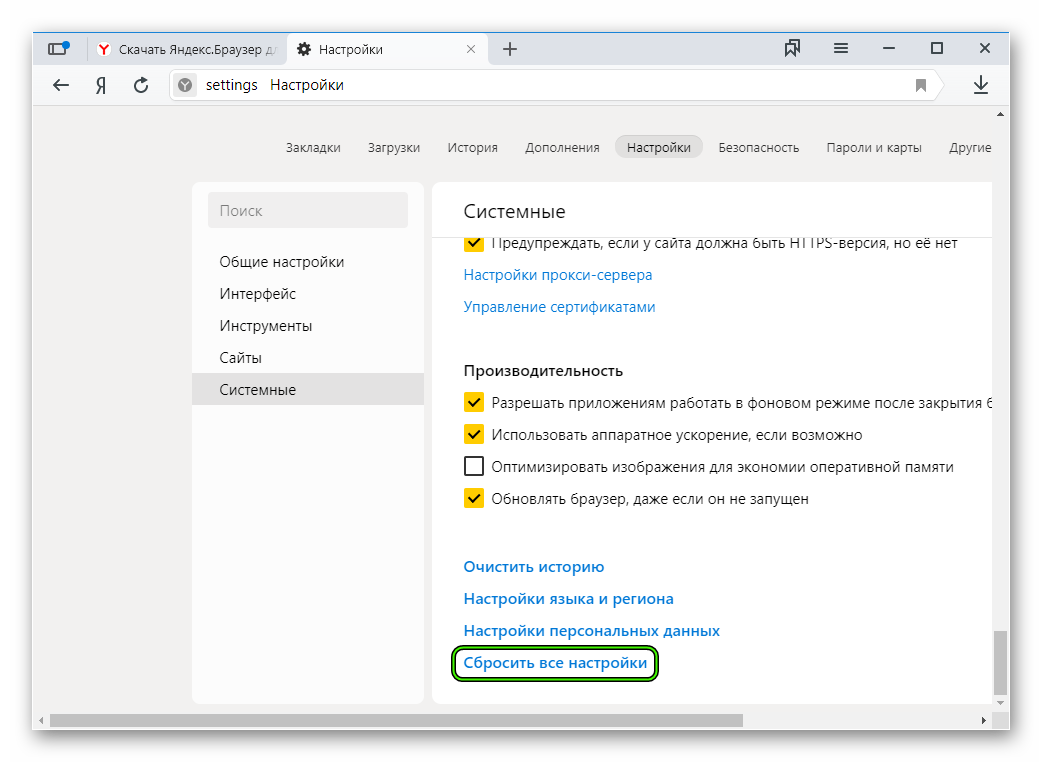Open a new tab with the plus button
The width and height of the screenshot is (1042, 762).
510,49
